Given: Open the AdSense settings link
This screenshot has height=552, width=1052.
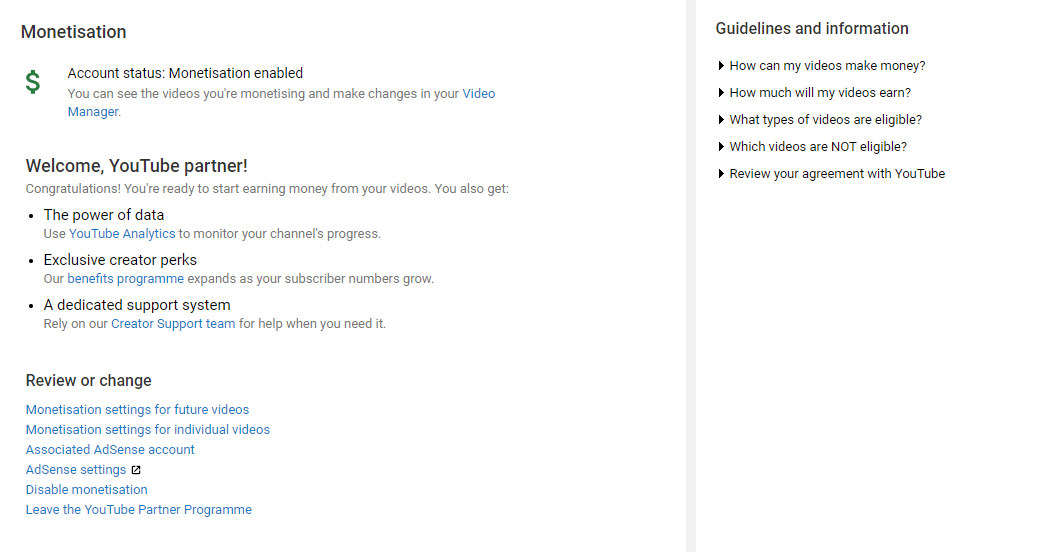Looking at the screenshot, I should [x=76, y=470].
